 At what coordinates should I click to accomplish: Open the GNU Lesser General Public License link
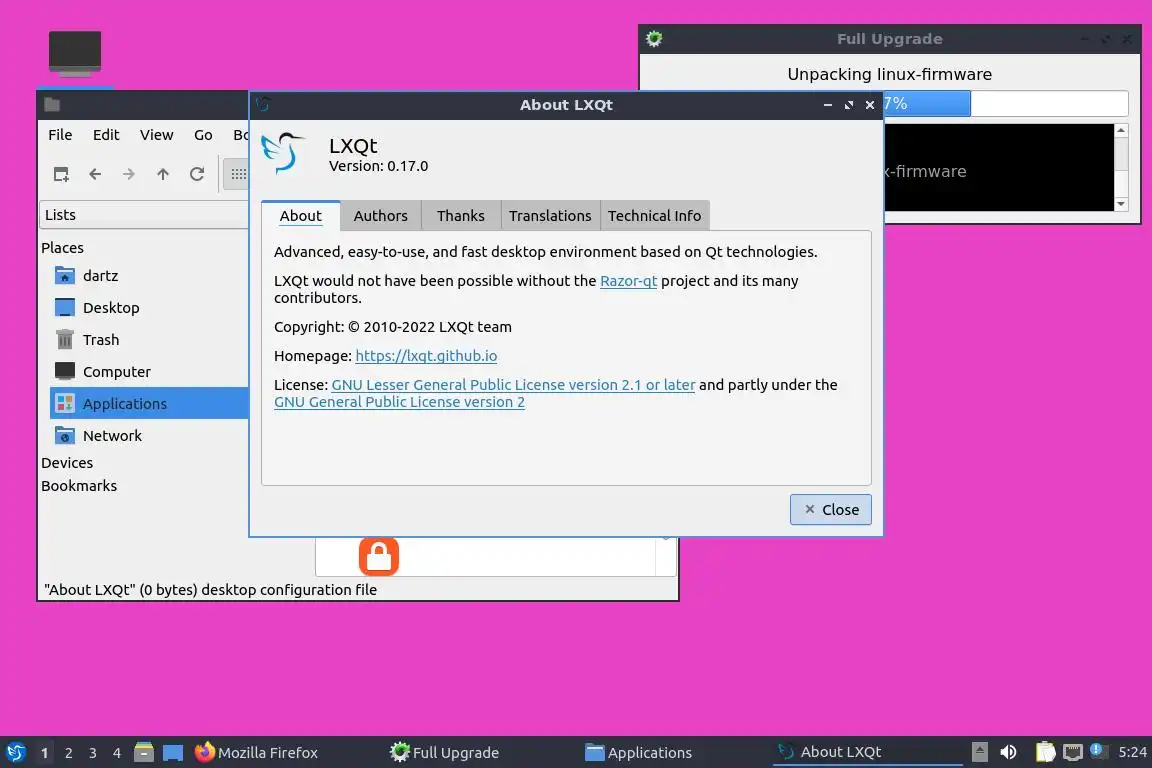(513, 384)
